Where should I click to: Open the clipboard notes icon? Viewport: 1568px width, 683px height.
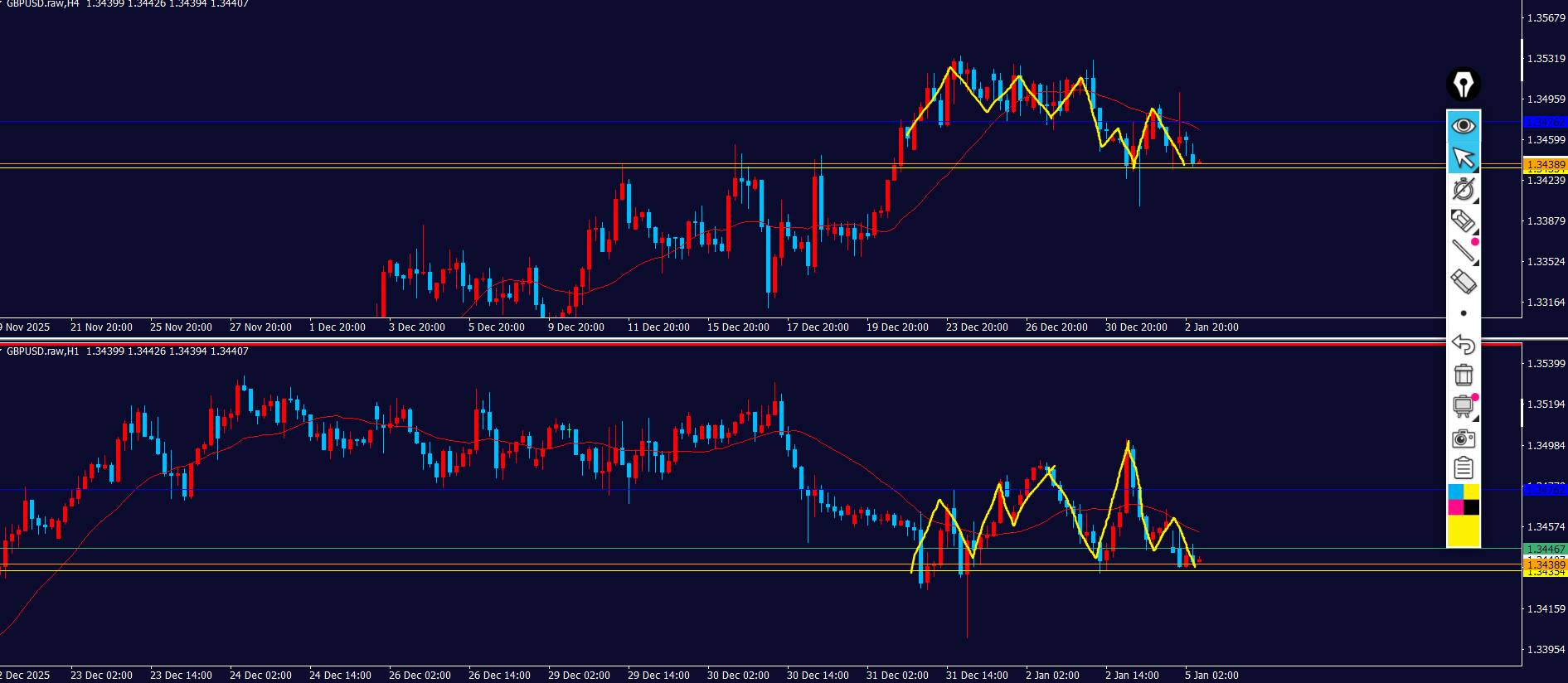coord(1464,468)
